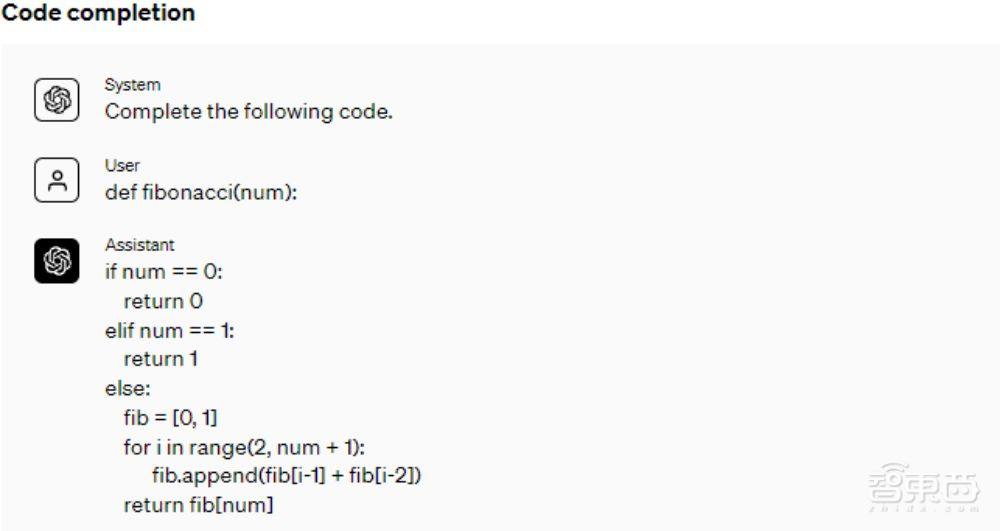1000x531 pixels.
Task: Click the black Assistant OpenAI logo icon
Action: coord(57,261)
